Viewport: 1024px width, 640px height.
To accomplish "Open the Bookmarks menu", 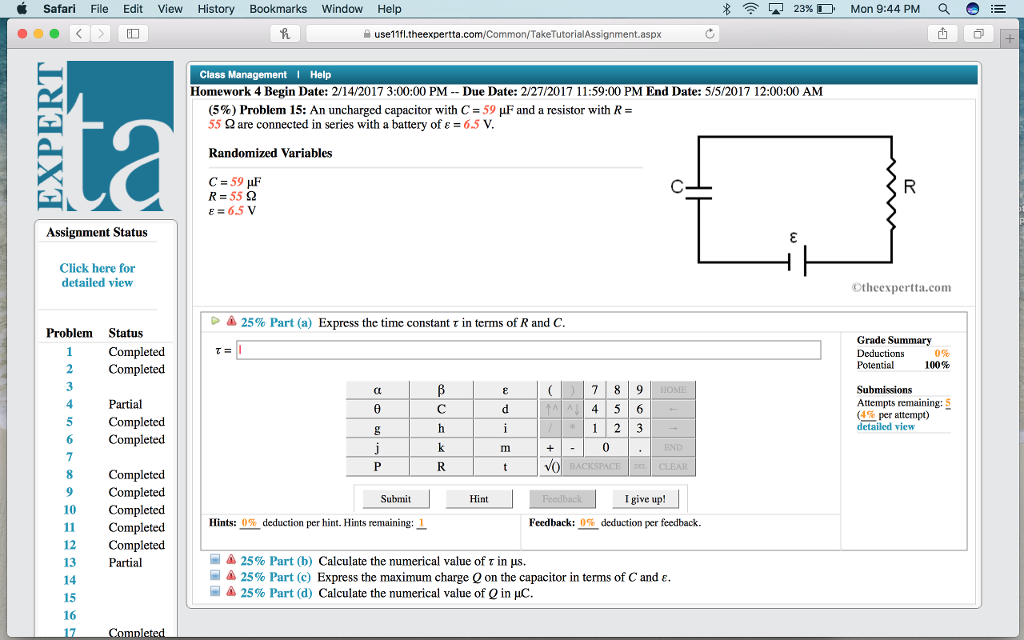I will (278, 9).
